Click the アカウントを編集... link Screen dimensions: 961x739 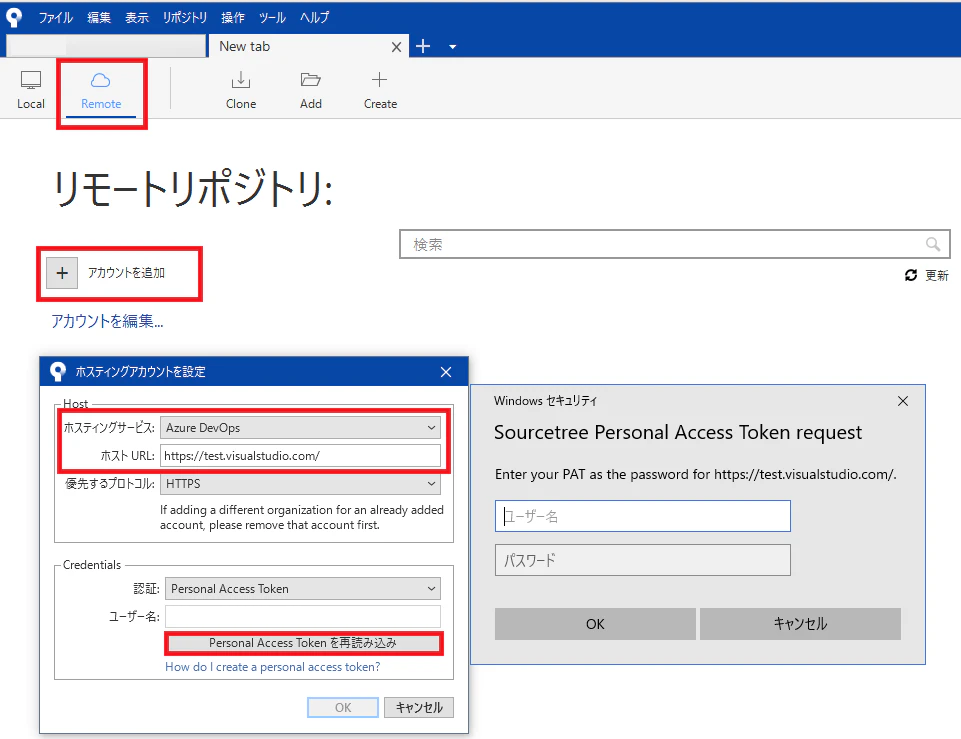pyautogui.click(x=107, y=321)
